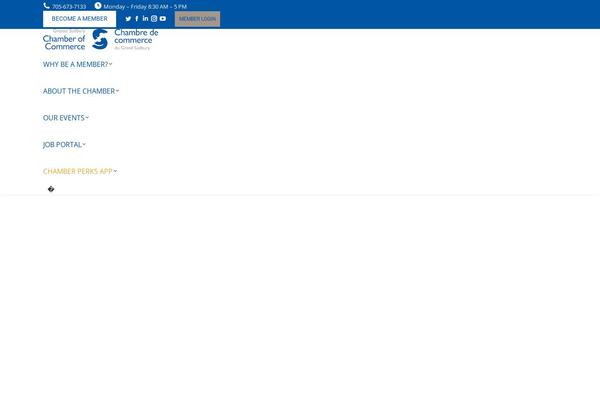Open the Member Login button
600x400 pixels.
[197, 19]
